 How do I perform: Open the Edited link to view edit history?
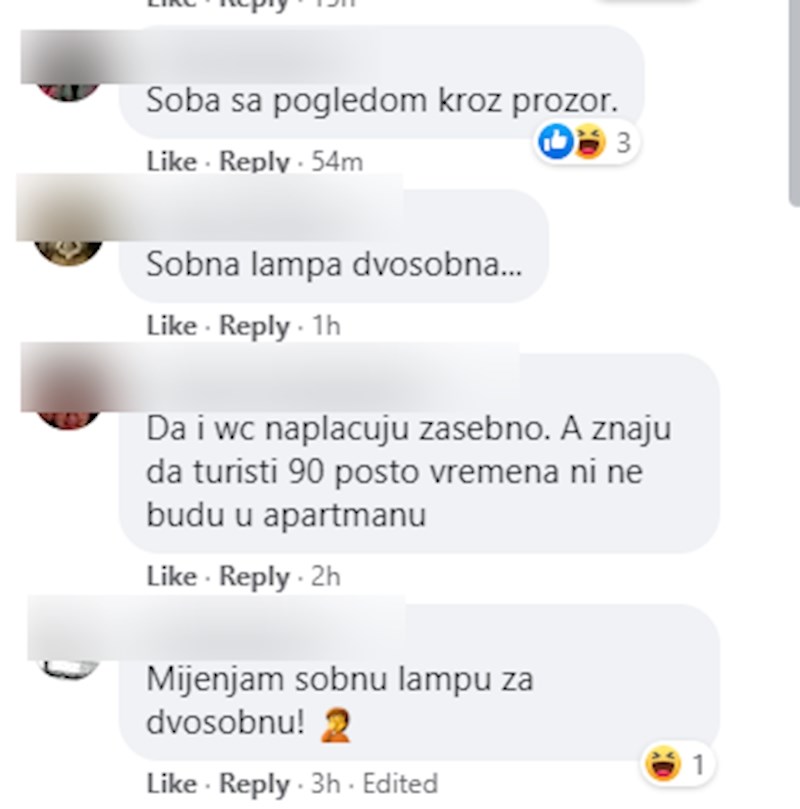tap(400, 784)
